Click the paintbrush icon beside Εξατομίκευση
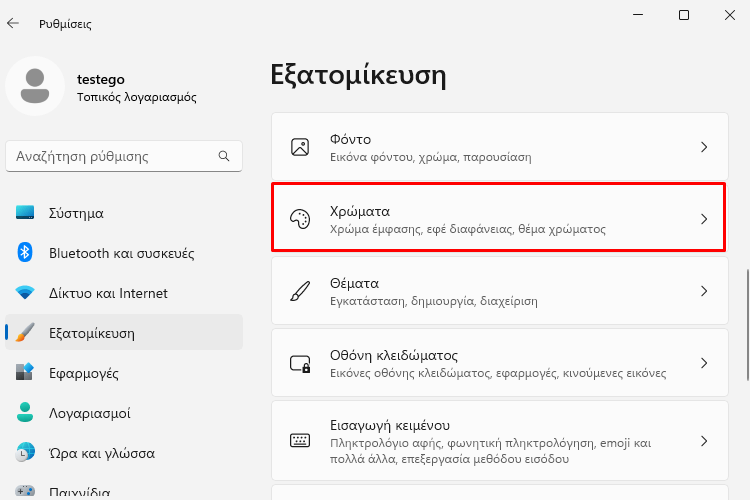This screenshot has height=500, width=750. point(25,333)
